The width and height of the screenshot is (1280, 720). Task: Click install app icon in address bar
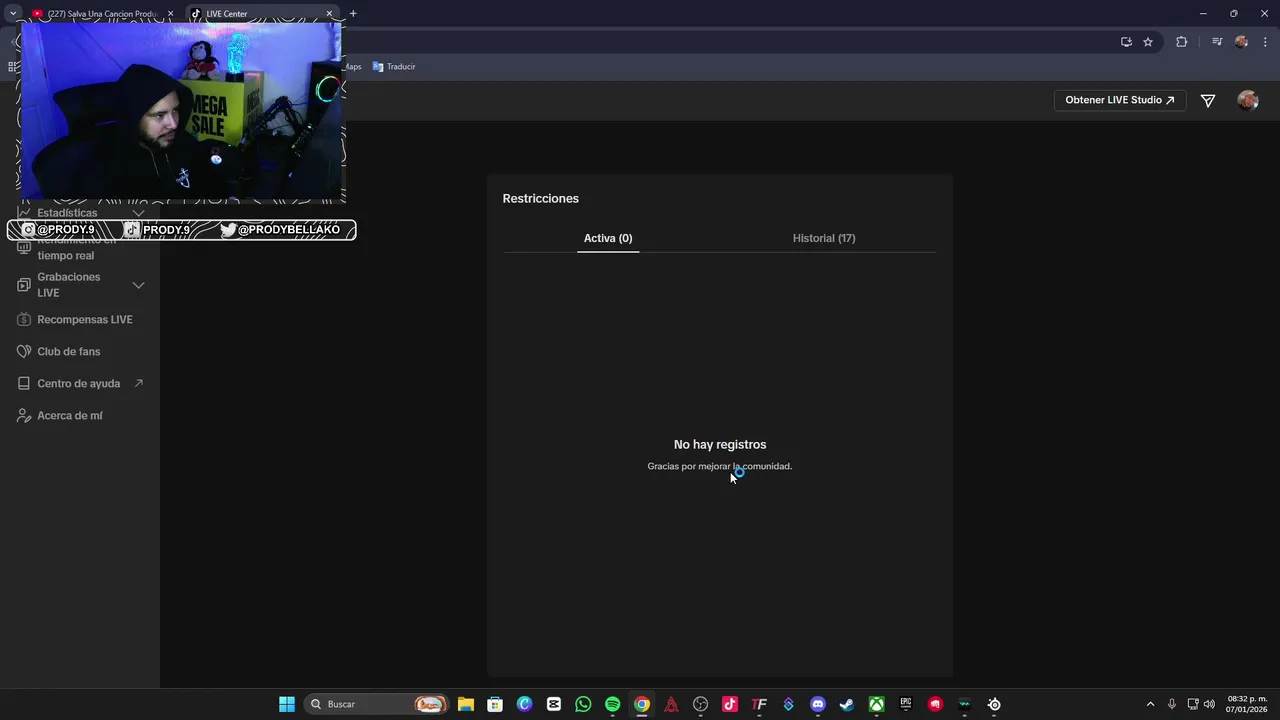pos(1126,42)
